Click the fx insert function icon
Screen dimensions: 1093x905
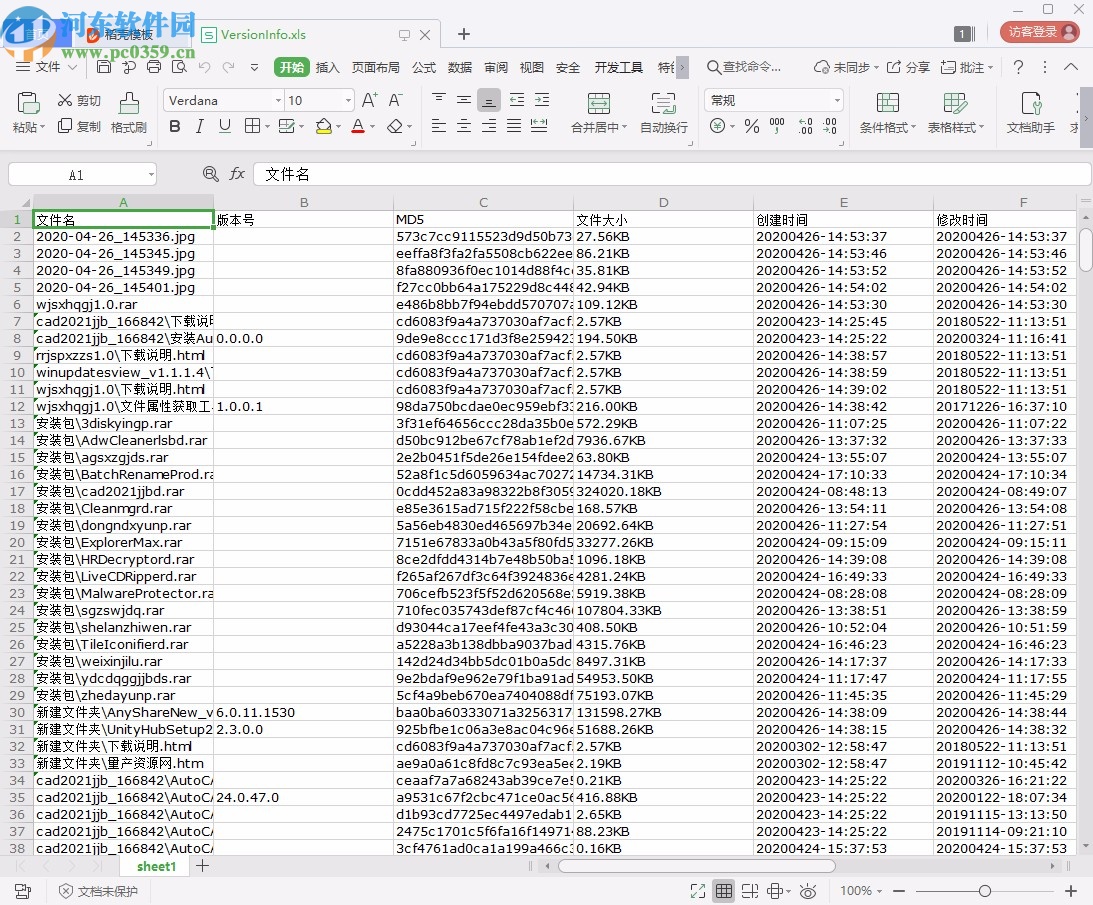(237, 174)
